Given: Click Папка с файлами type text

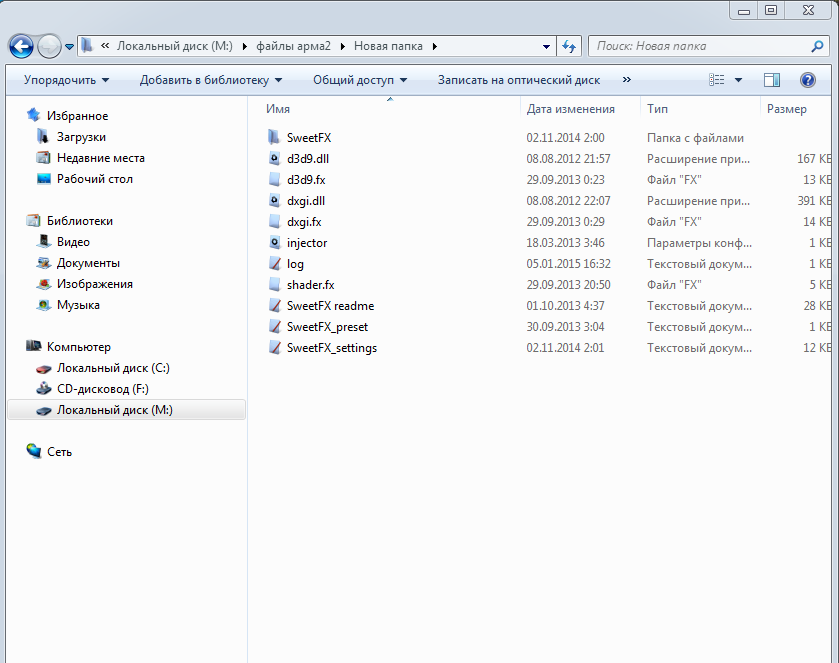Looking at the screenshot, I should [x=695, y=138].
